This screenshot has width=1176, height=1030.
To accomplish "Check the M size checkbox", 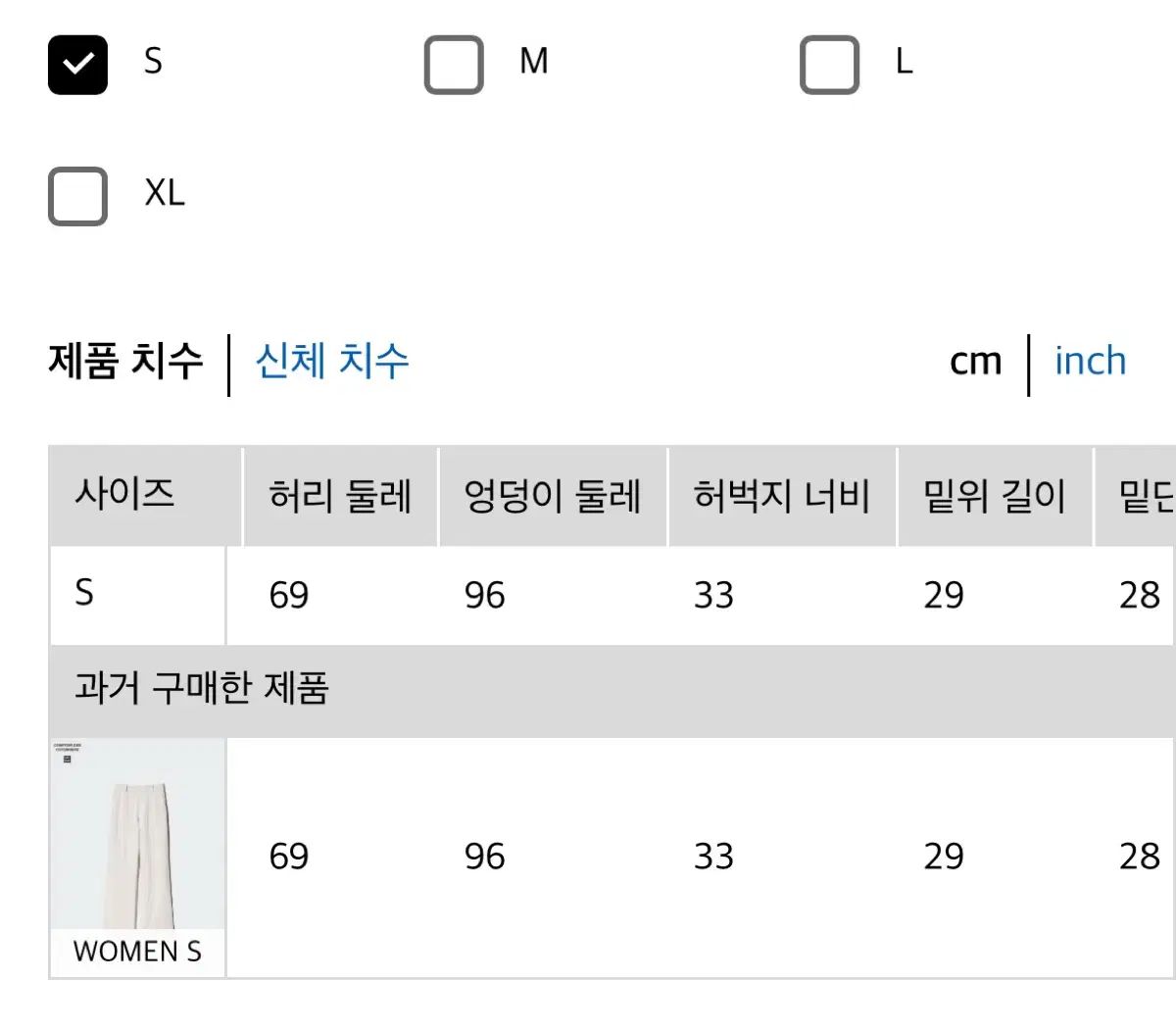I will point(454,65).
